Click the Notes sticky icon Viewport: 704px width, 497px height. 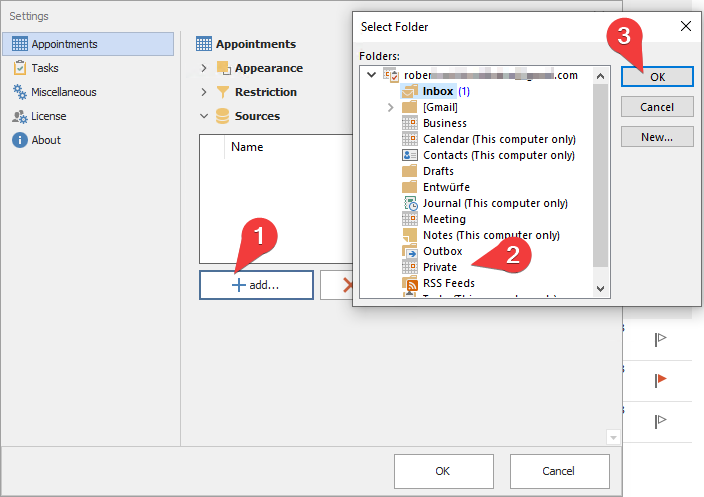[409, 235]
